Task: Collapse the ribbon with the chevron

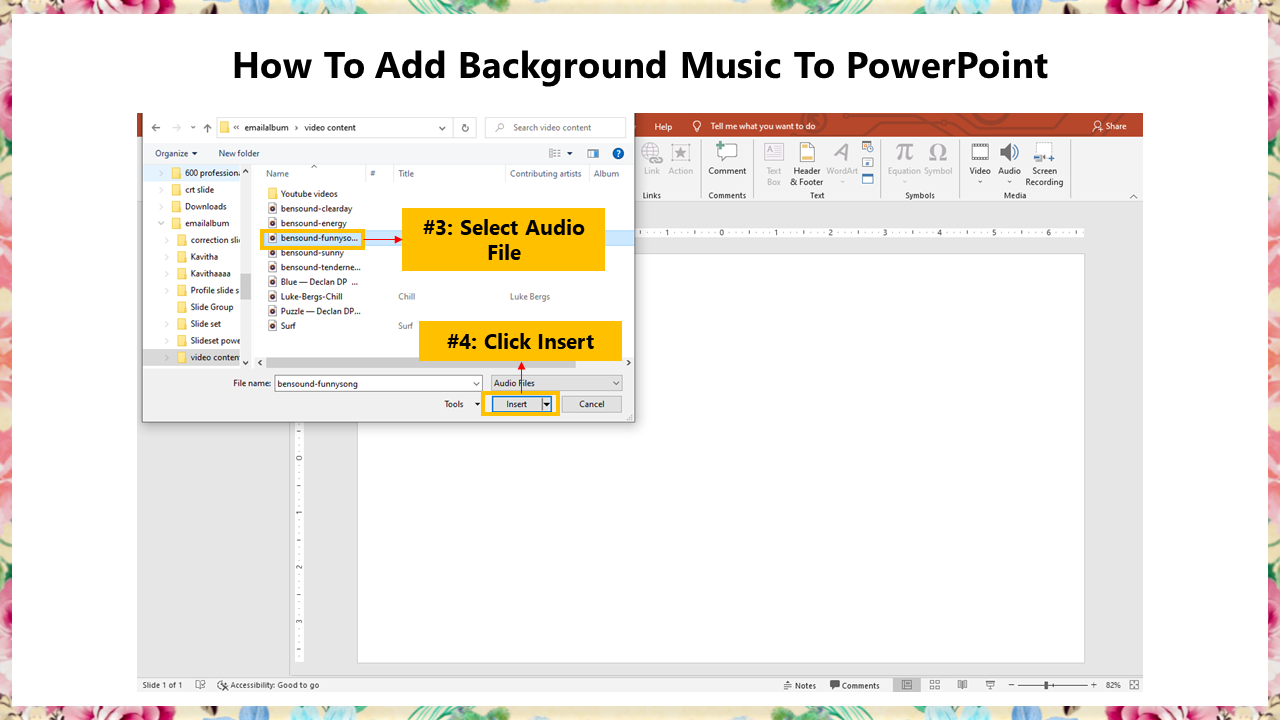Action: (1133, 197)
